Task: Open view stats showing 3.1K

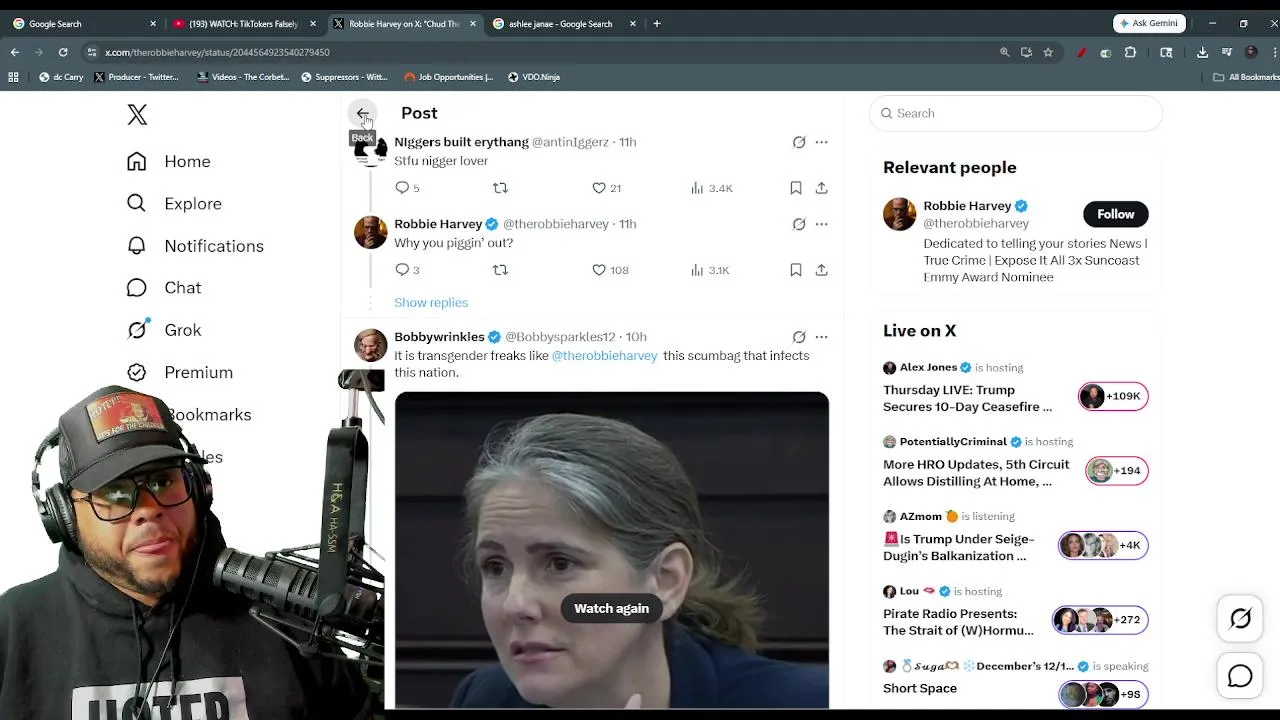Action: pos(711,270)
